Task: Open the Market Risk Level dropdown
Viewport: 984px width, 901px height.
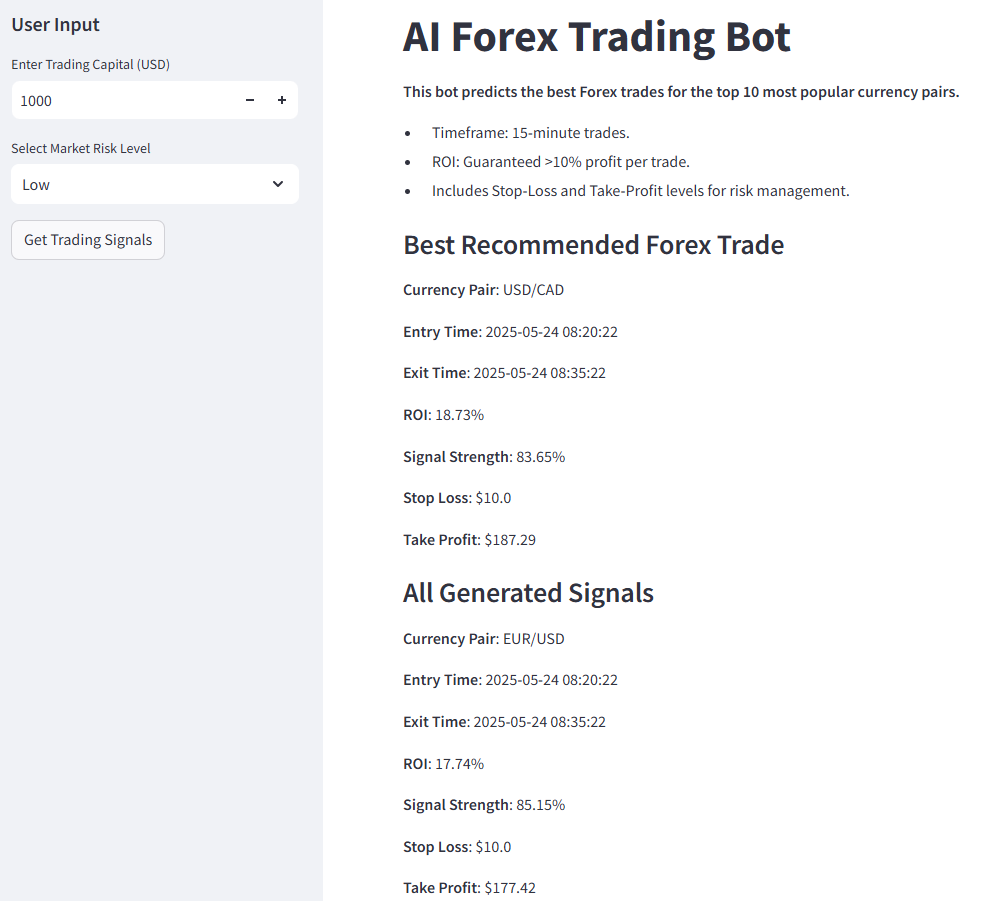Action: point(140,184)
